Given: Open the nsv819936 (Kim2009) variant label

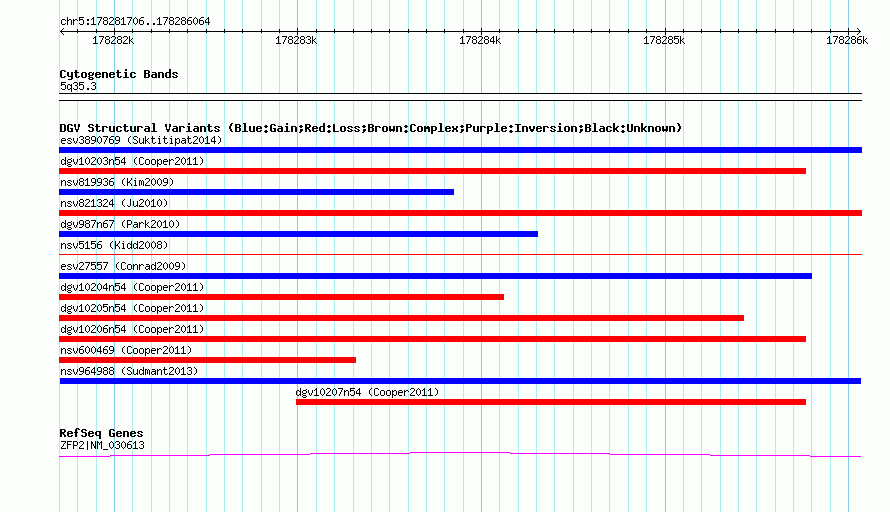Looking at the screenshot, I should (x=117, y=182).
